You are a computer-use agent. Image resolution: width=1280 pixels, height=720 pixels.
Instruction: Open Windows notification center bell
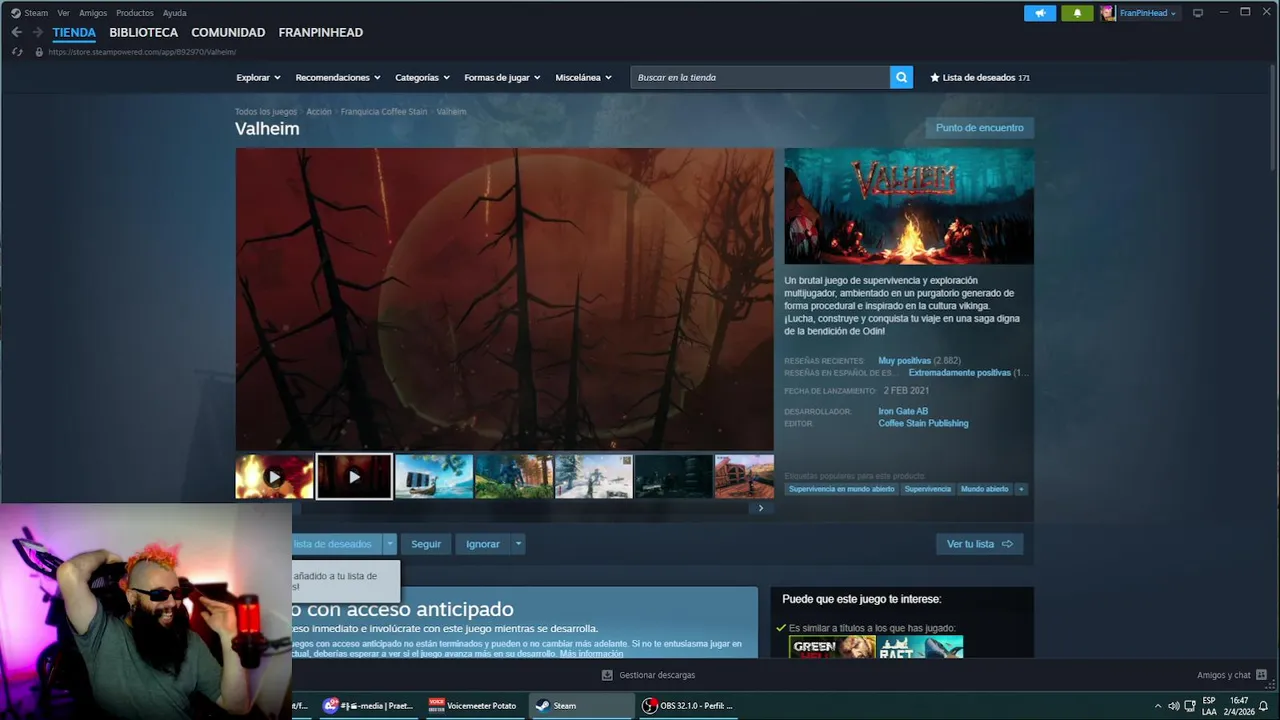point(1264,706)
